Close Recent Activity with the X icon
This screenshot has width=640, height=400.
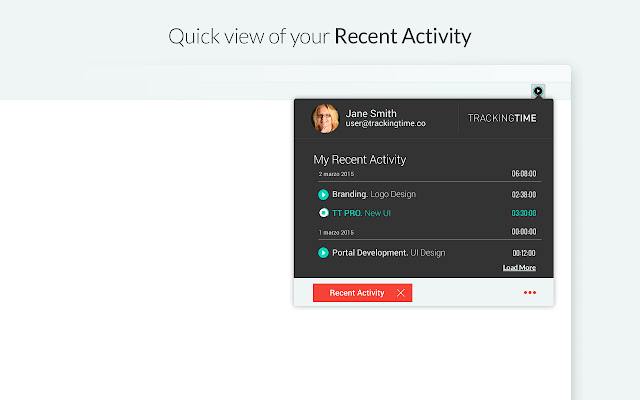coord(401,293)
